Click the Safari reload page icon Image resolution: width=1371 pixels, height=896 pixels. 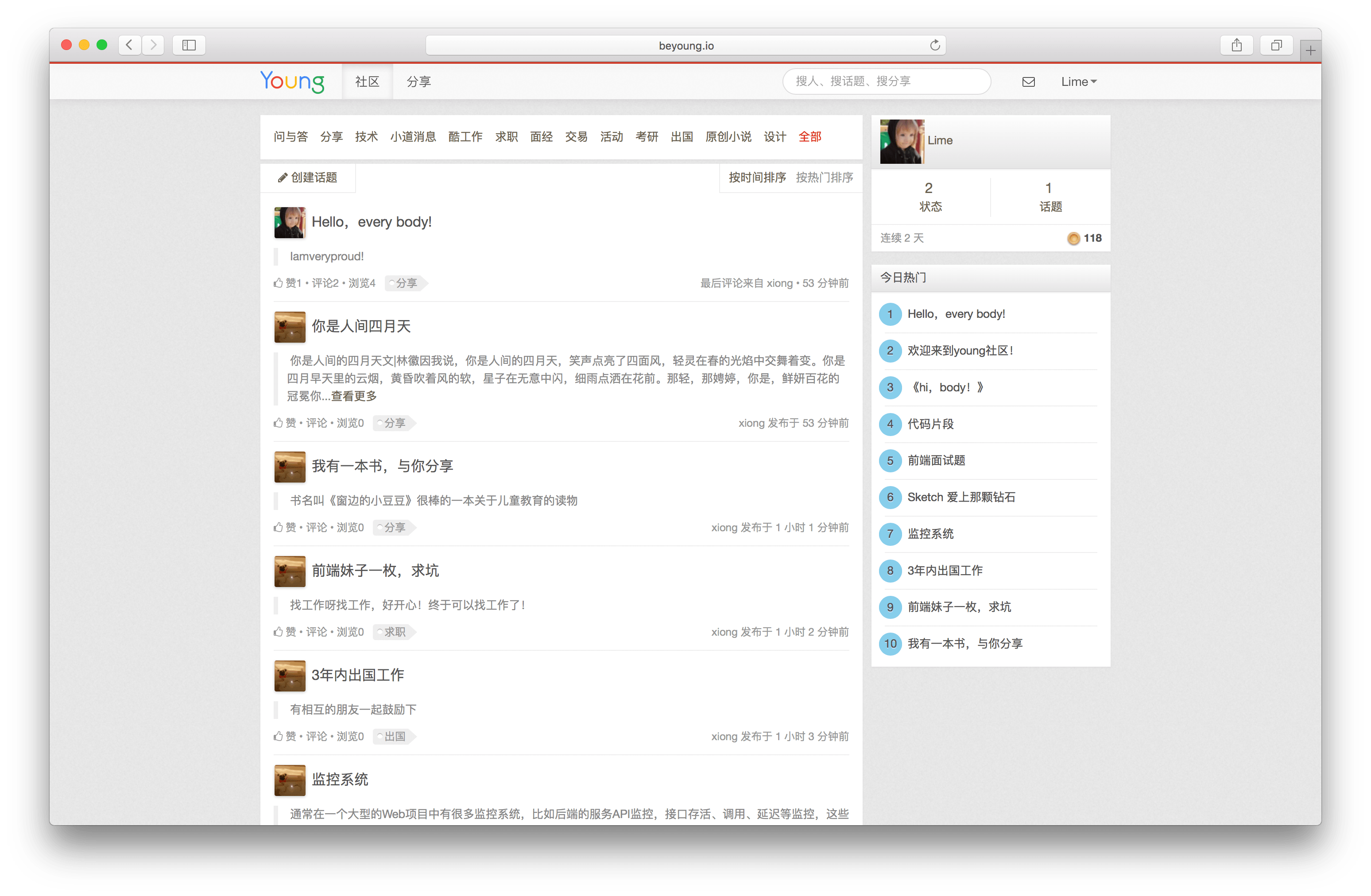[x=934, y=46]
